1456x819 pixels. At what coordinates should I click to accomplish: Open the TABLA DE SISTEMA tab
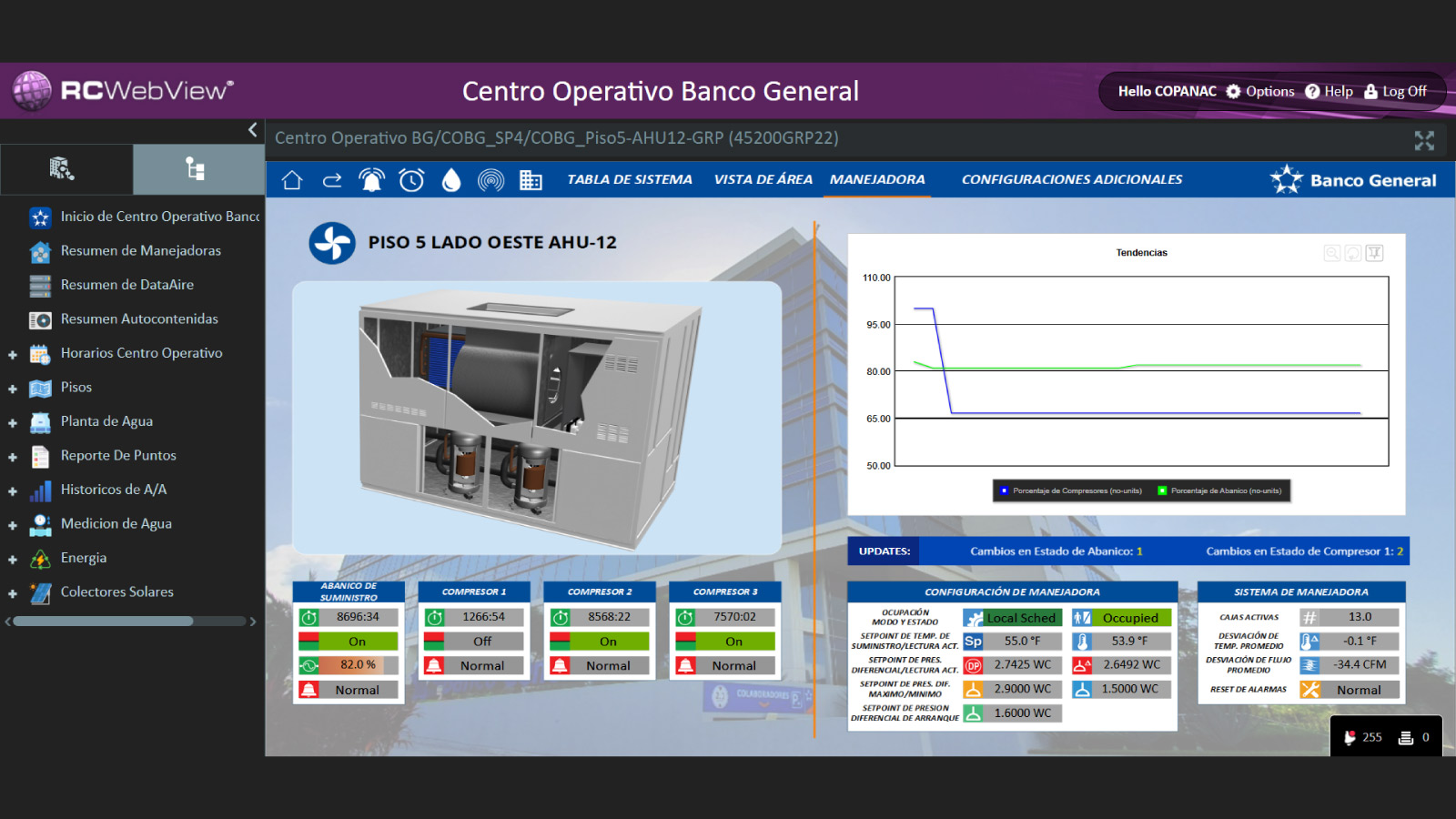click(x=630, y=180)
